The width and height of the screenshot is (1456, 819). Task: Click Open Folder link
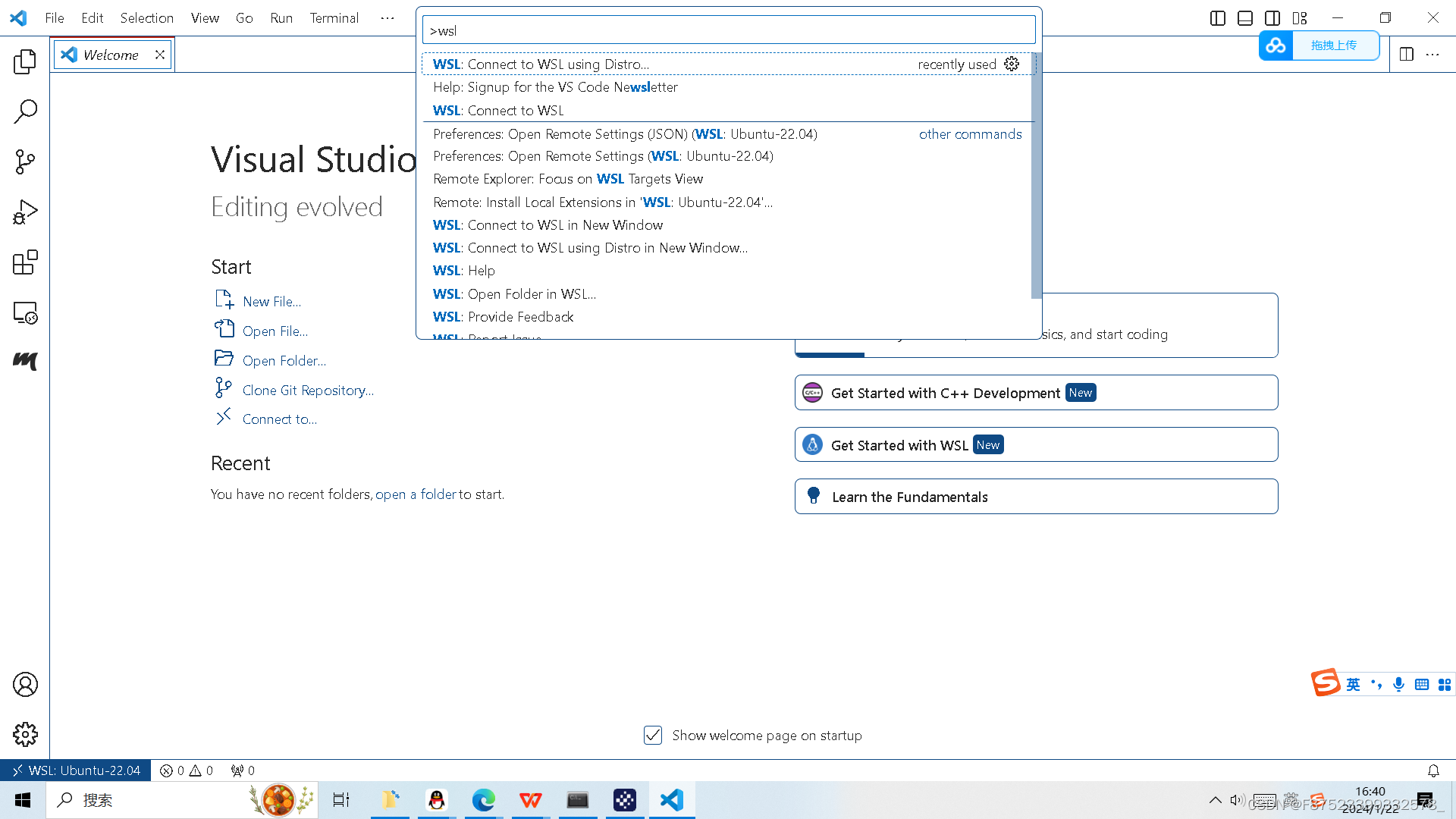284,360
